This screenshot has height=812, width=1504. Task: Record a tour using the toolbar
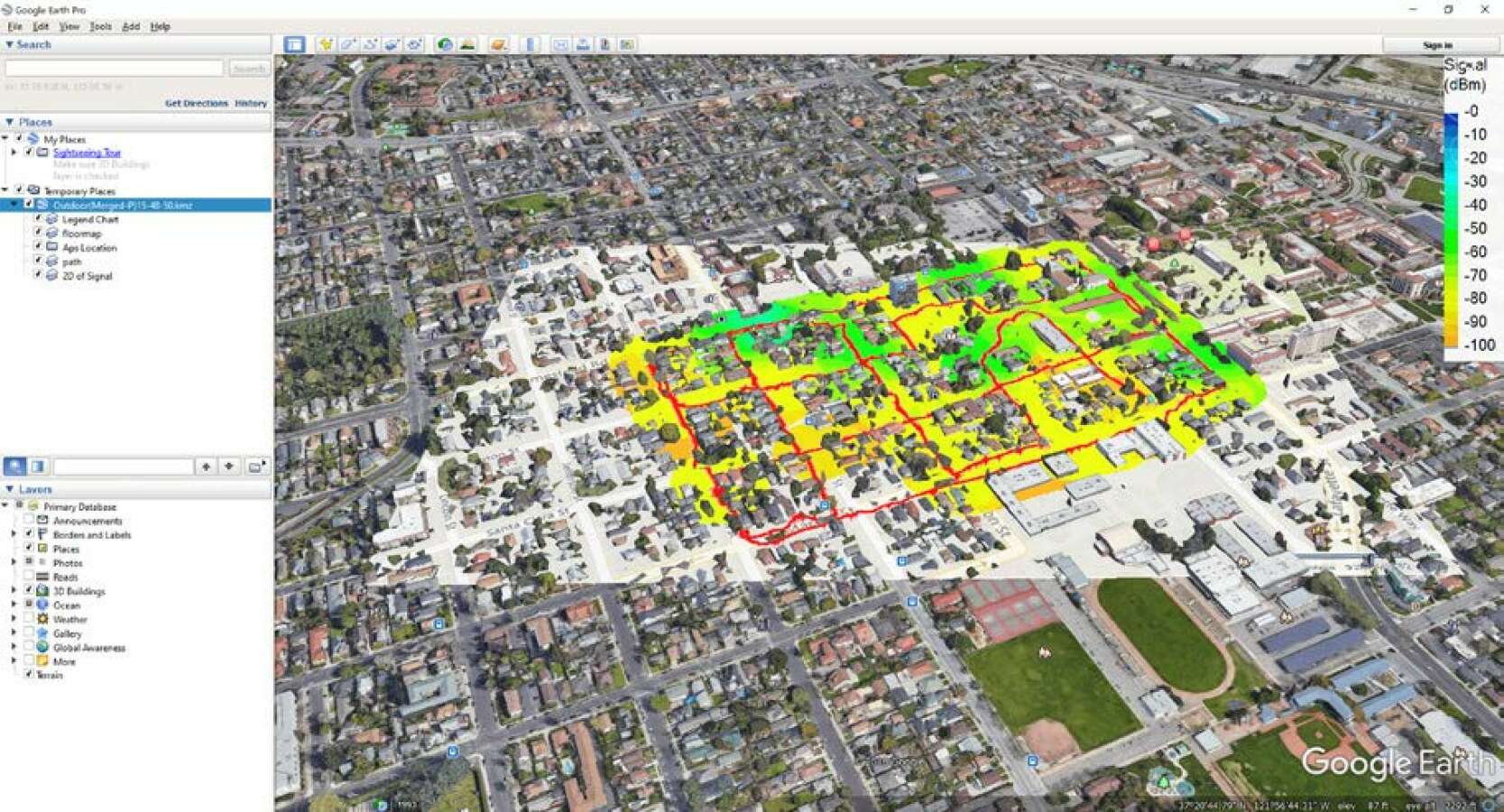pyautogui.click(x=414, y=44)
